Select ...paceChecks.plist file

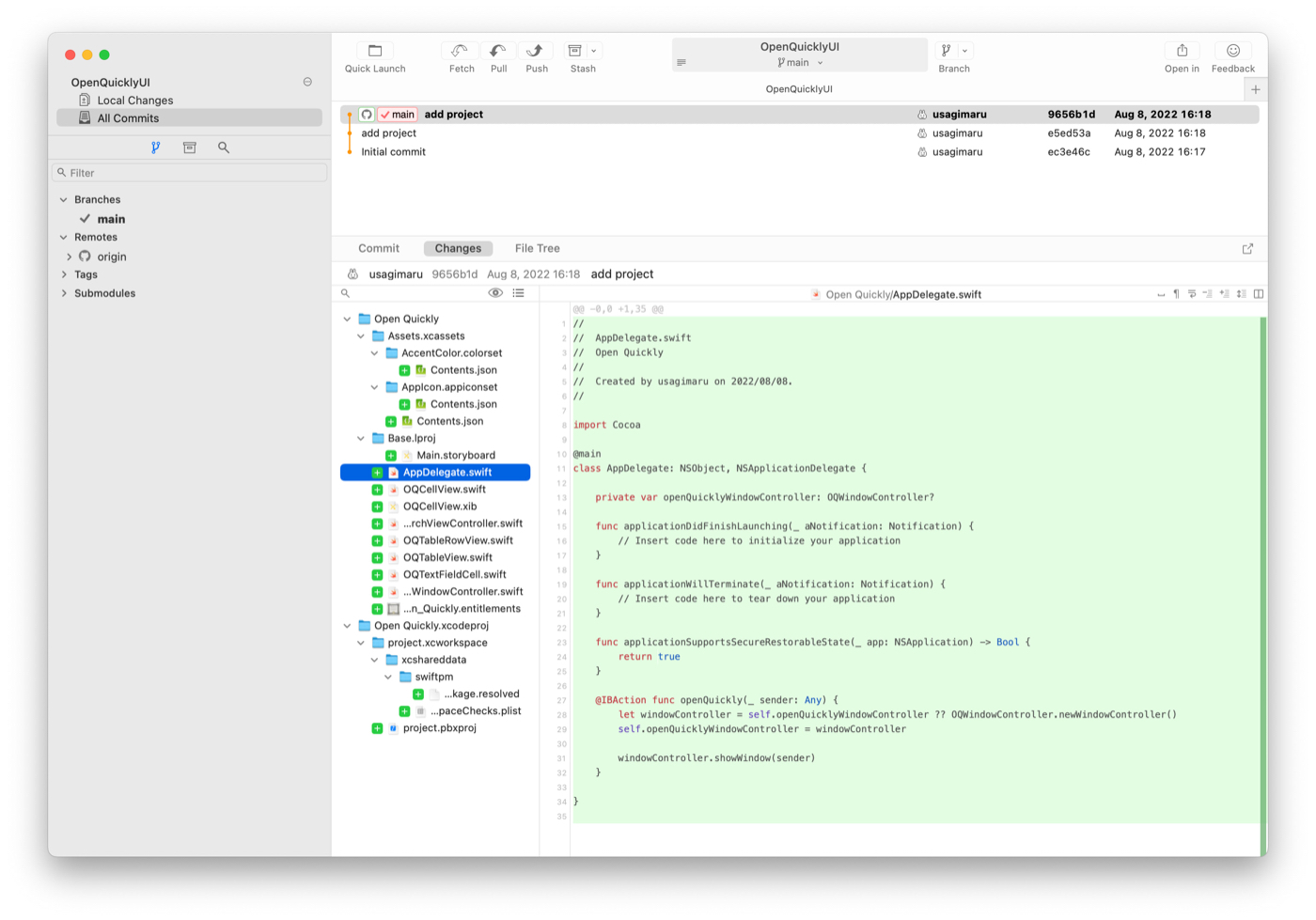[475, 711]
